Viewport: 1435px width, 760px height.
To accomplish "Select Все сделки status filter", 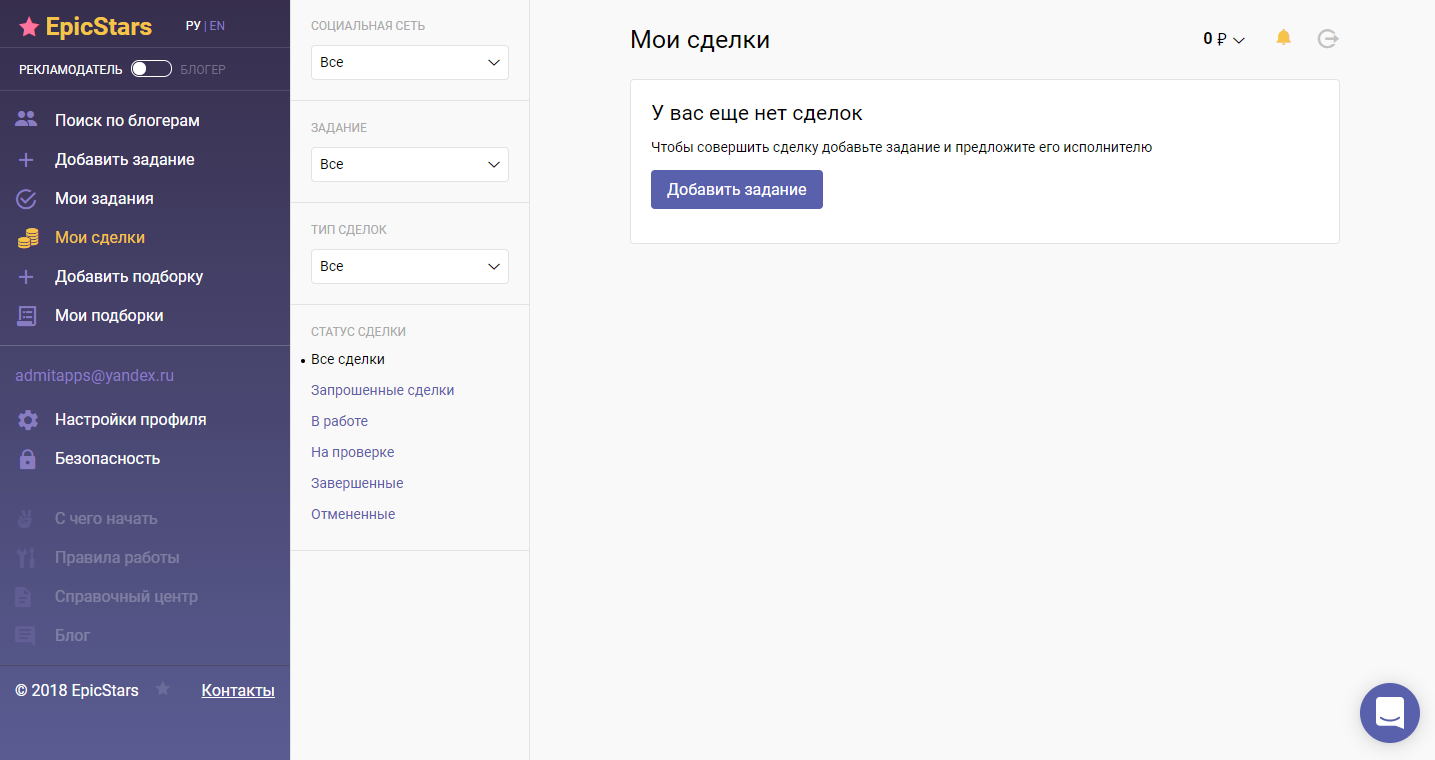I will tap(348, 359).
